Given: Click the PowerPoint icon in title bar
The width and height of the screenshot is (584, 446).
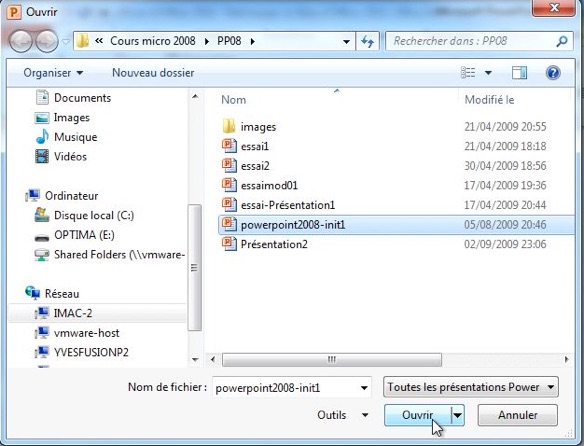Looking at the screenshot, I should click(14, 12).
